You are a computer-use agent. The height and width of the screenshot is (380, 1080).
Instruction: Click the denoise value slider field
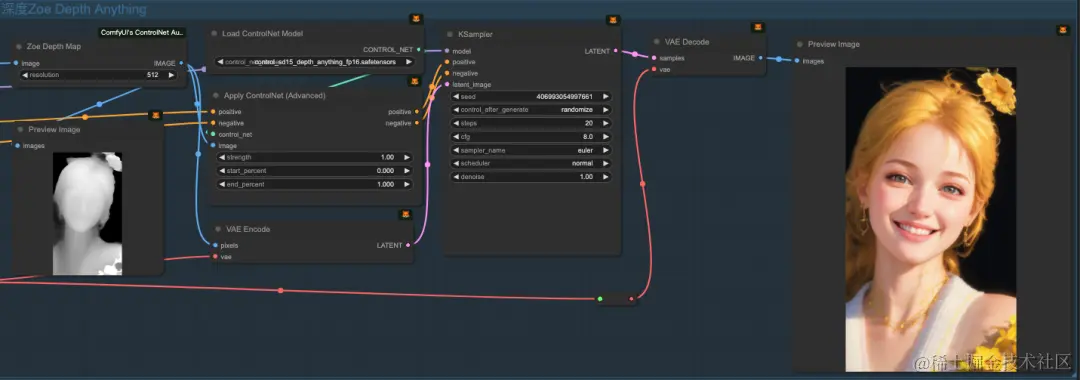(x=530, y=177)
